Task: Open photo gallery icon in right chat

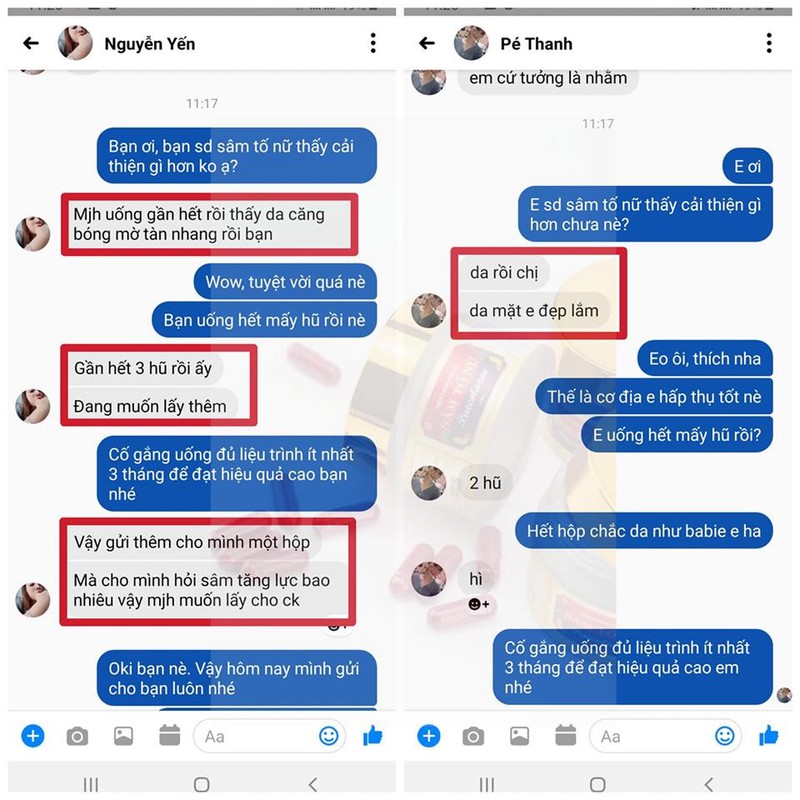Action: coord(519,736)
